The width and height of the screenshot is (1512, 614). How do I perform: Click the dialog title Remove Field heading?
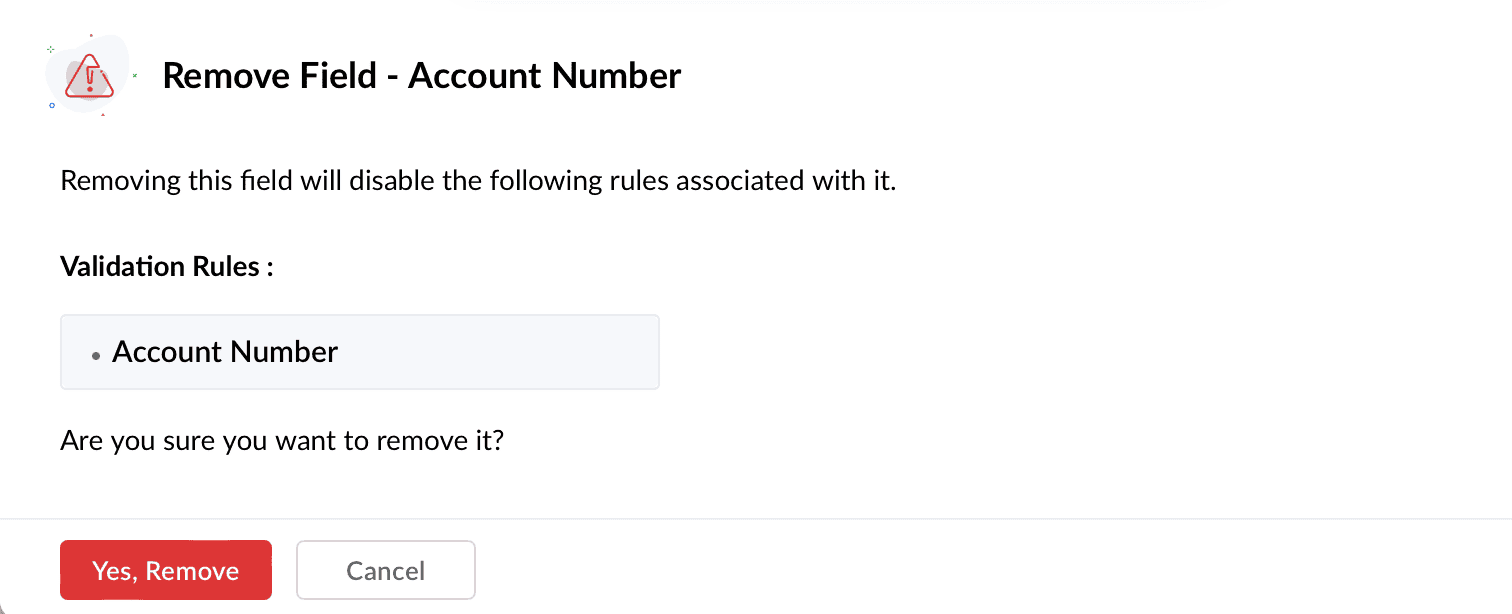point(421,76)
